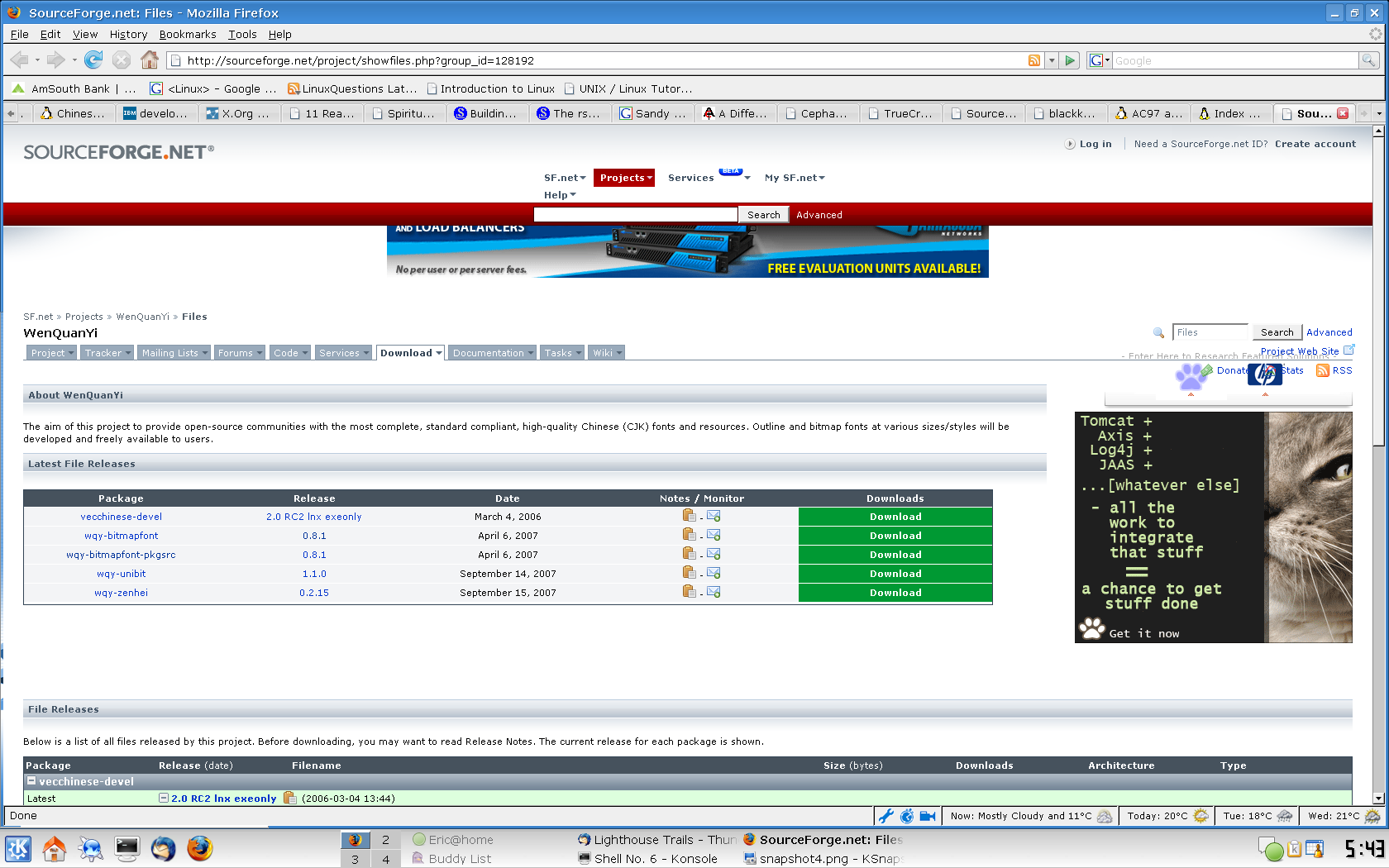Open release notes icon for wqy-bitmapfont row

click(690, 535)
